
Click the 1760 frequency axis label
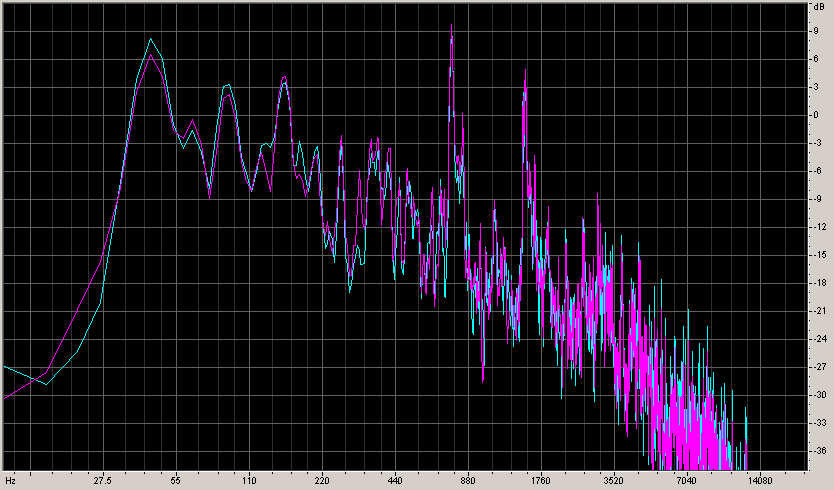click(541, 481)
